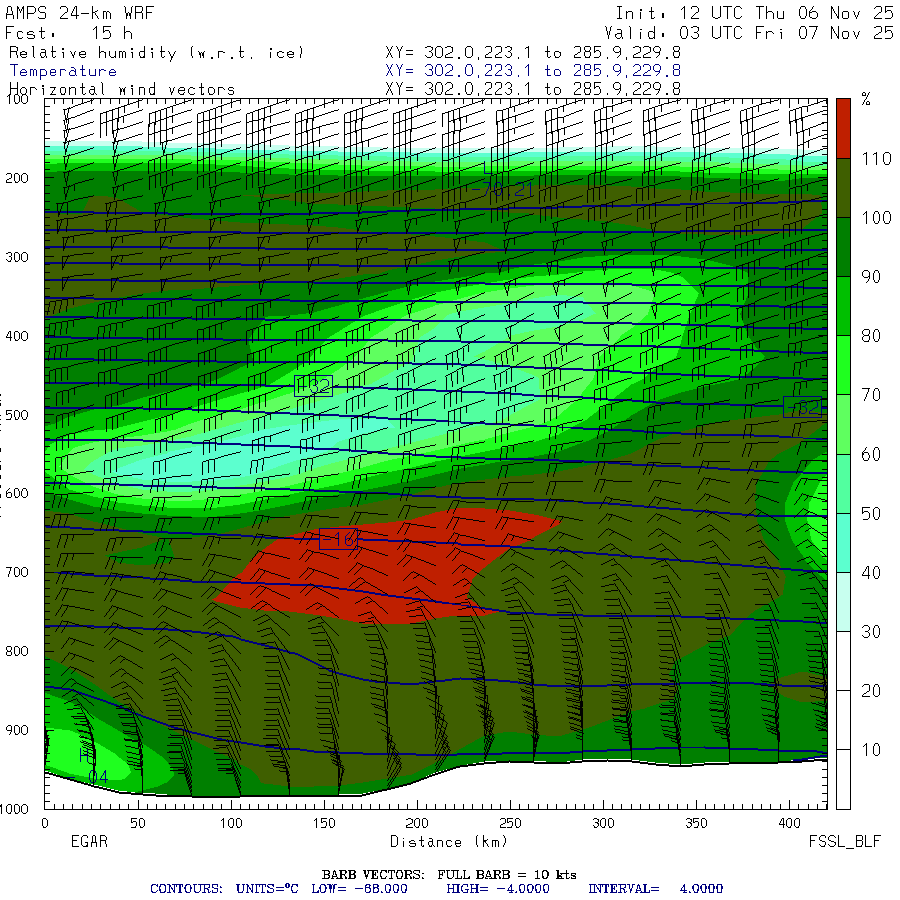Viewport: 900px width, 900px height.
Task: Click the white colorbar block between 10 and 20
Action: [843, 720]
